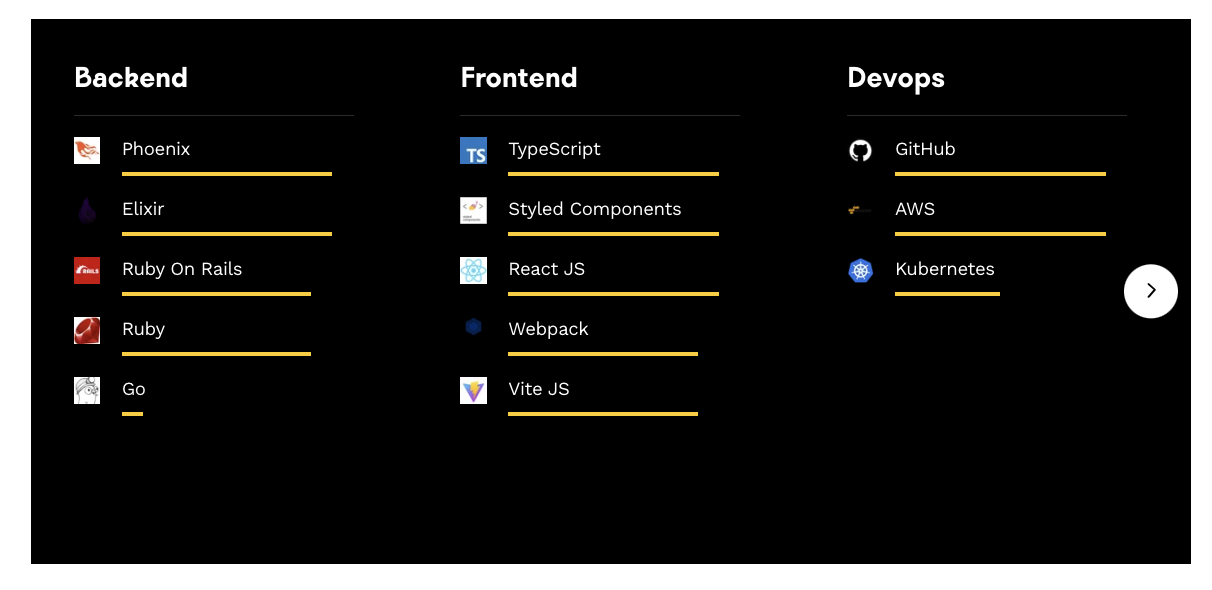
Task: Click the blue TypeScript TS icon
Action: (473, 151)
